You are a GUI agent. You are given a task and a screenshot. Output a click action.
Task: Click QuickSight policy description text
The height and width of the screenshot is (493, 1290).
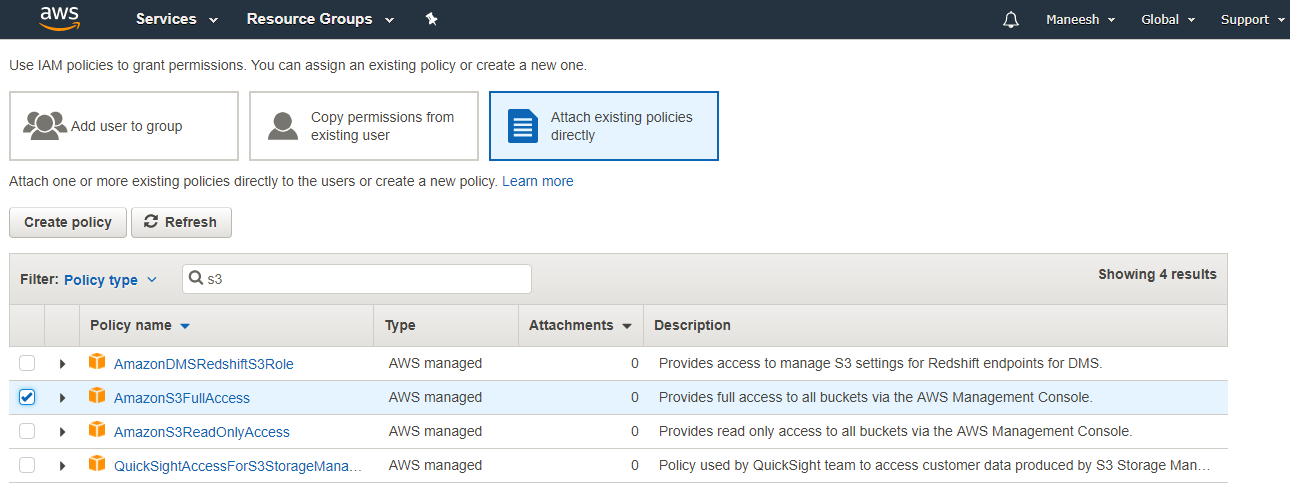pos(935,465)
